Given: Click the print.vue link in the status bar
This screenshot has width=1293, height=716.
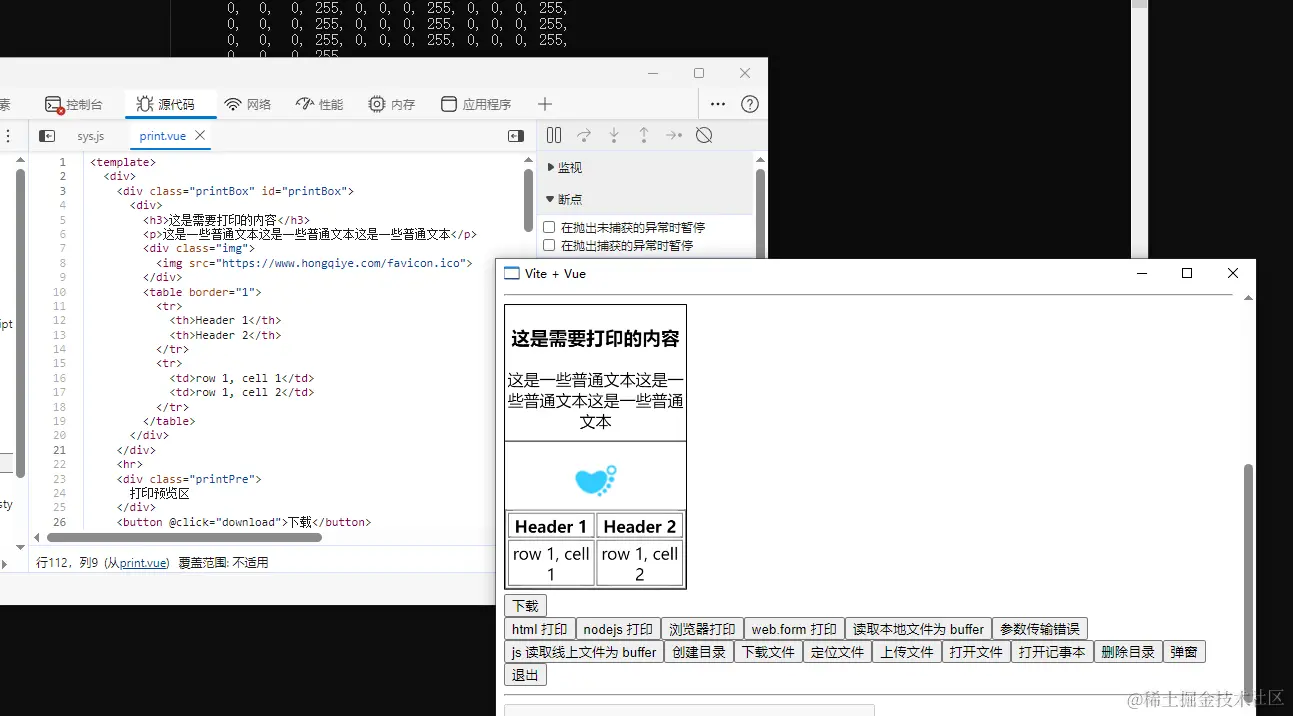Looking at the screenshot, I should coord(144,563).
